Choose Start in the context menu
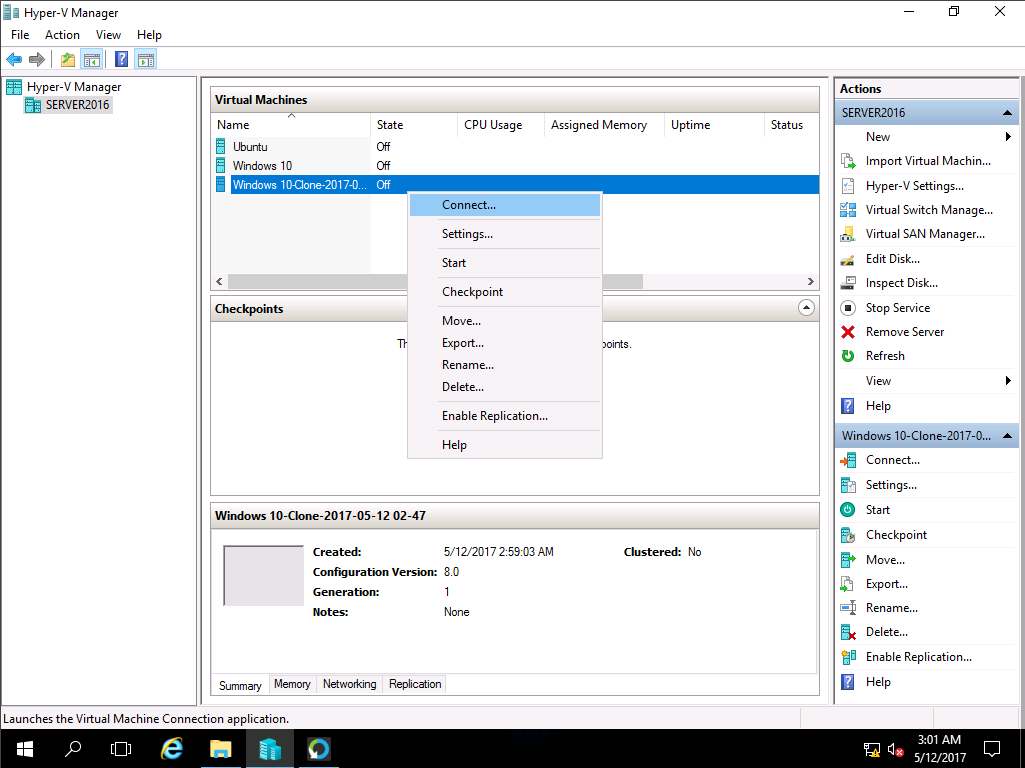1025x768 pixels. pos(505,263)
